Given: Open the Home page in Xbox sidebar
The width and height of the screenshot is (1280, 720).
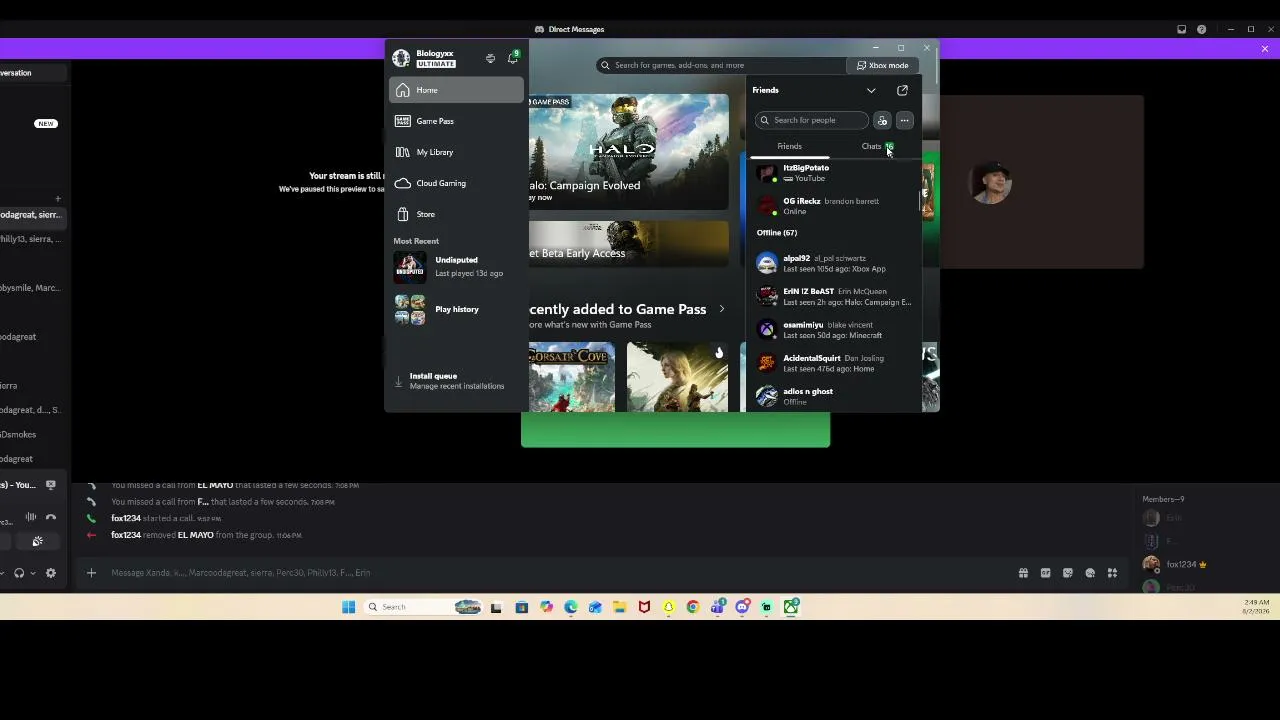Looking at the screenshot, I should pyautogui.click(x=456, y=90).
